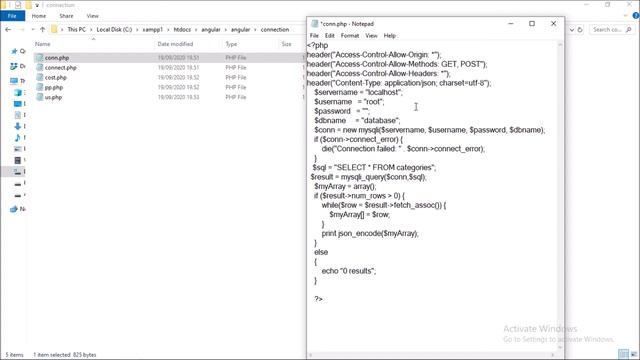The height and width of the screenshot is (360, 640).
Task: Click the connect.php file icon
Action: pos(40,67)
